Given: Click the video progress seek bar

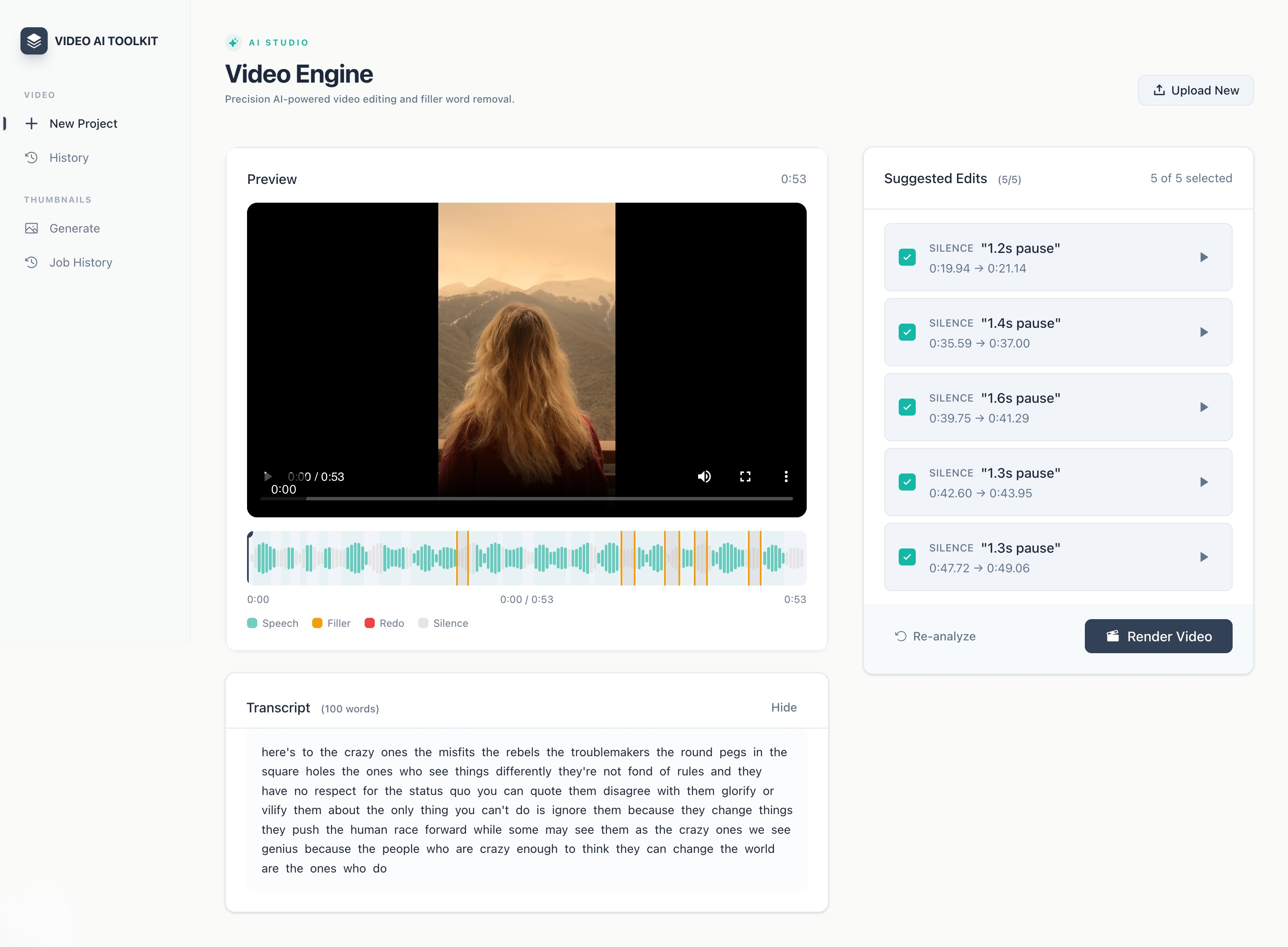Looking at the screenshot, I should point(526,499).
